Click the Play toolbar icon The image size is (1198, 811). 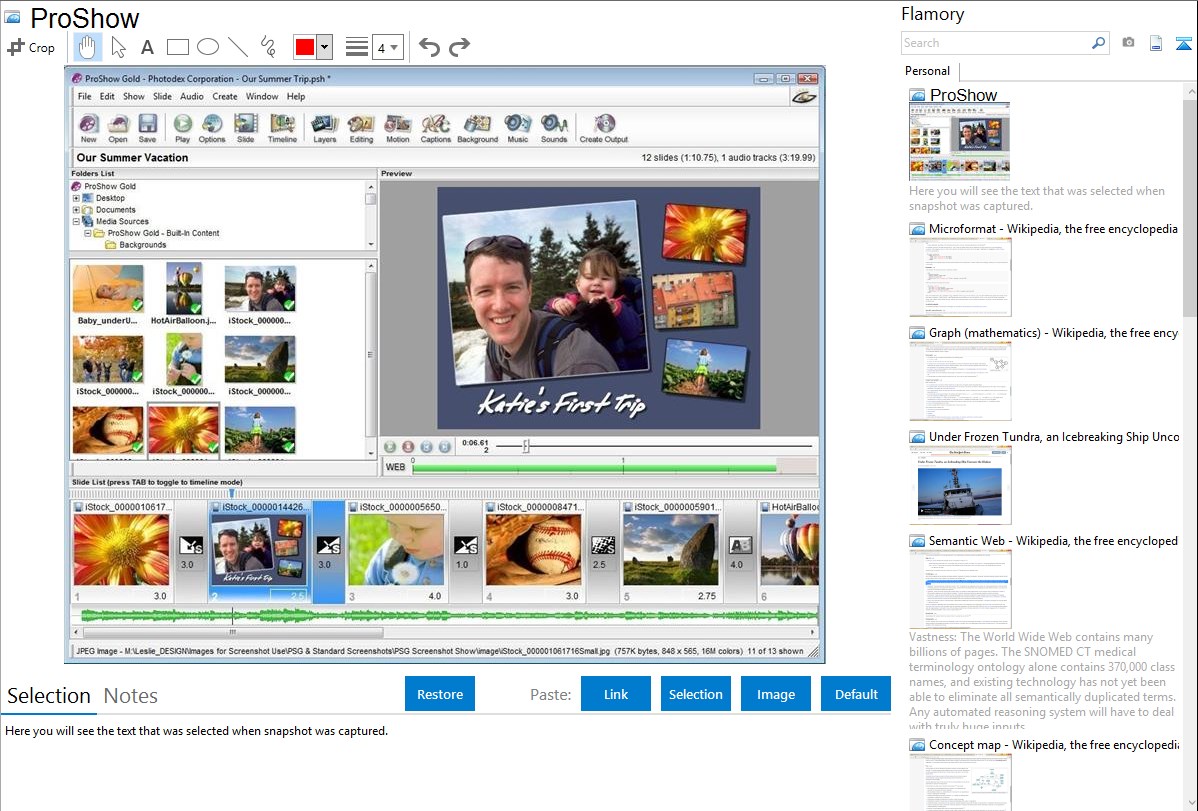tap(183, 128)
